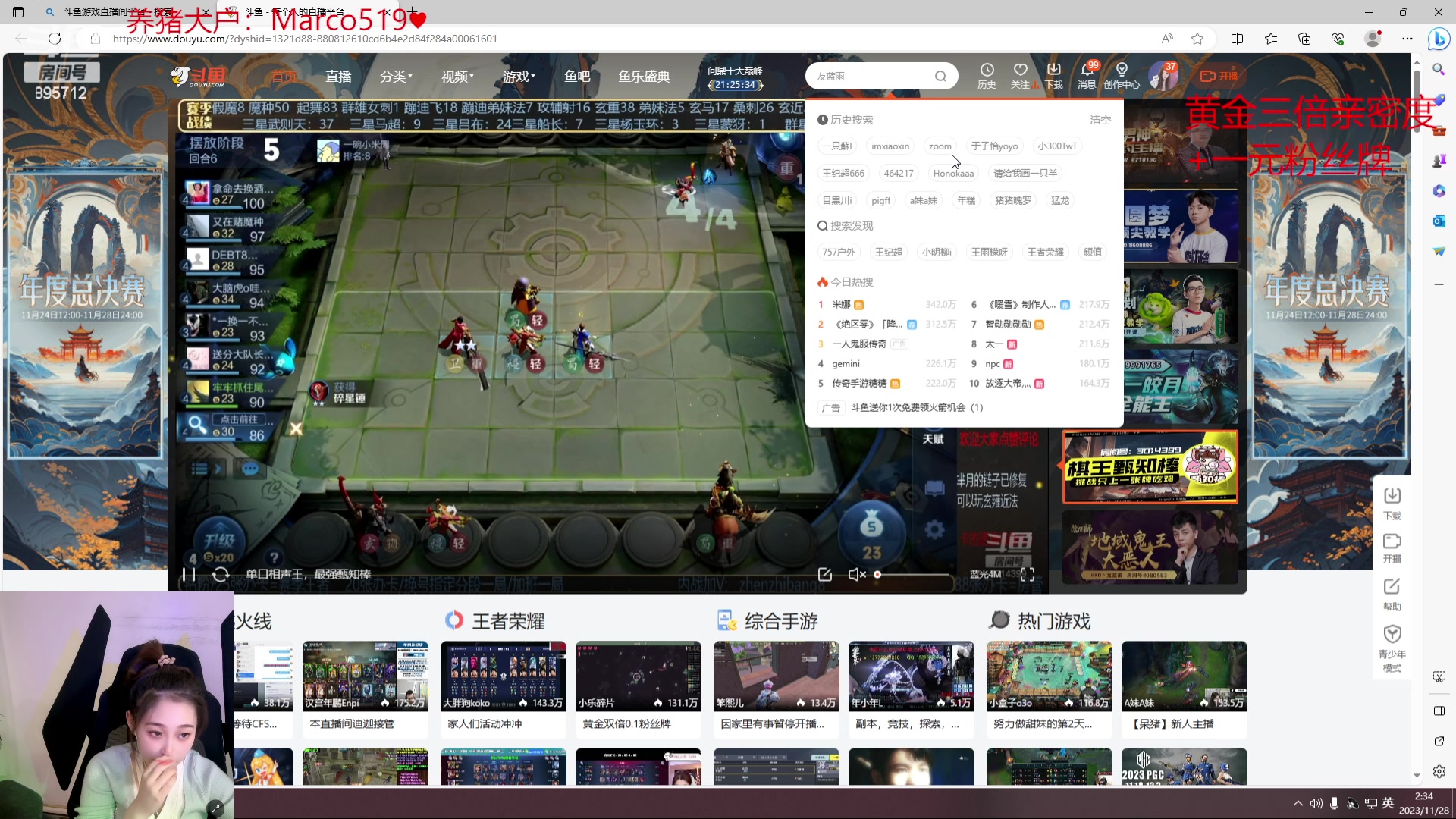Select the 'zoom' history search tag
Screen dimensions: 1456x819
(940, 146)
